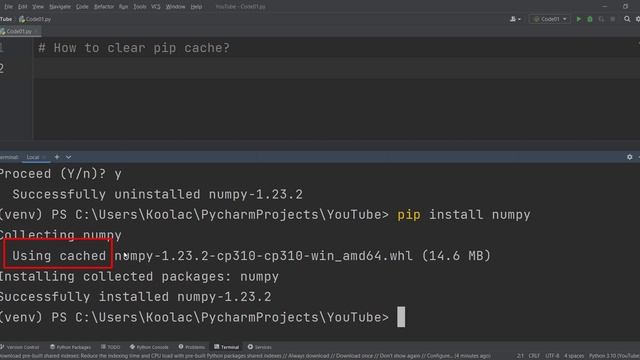
Task: Open the user account icon in toolbar
Action: (515, 19)
